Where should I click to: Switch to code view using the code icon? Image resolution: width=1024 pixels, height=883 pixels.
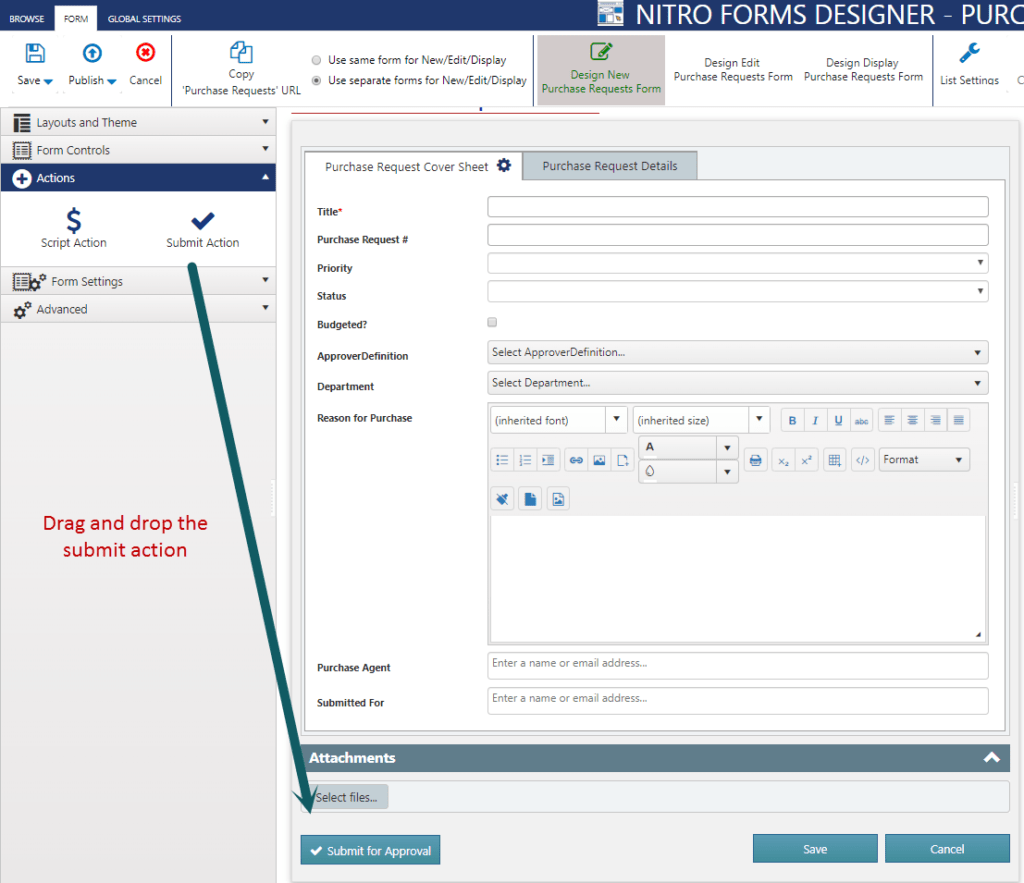coord(862,459)
